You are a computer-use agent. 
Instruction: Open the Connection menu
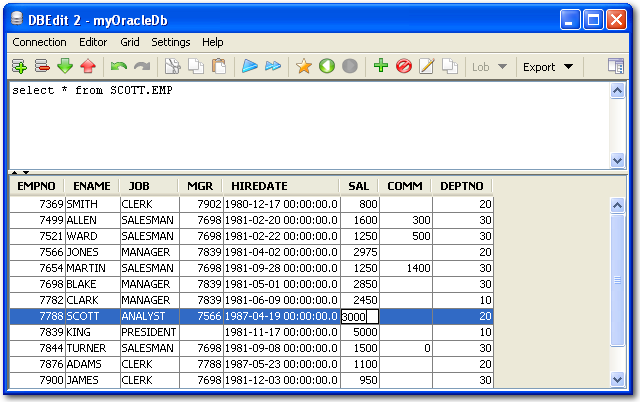39,42
